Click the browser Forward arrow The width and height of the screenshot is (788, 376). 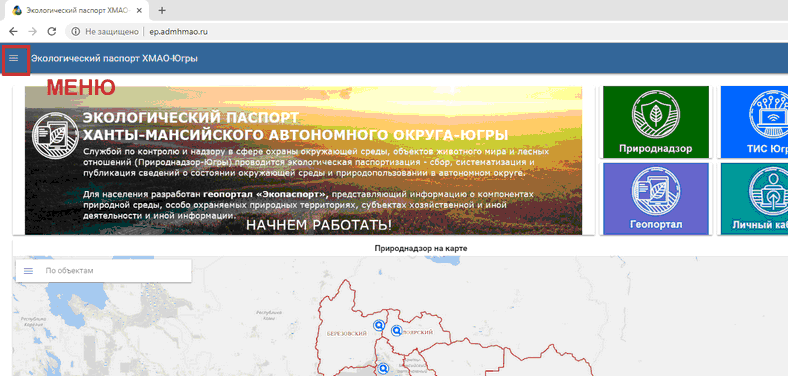point(32,31)
